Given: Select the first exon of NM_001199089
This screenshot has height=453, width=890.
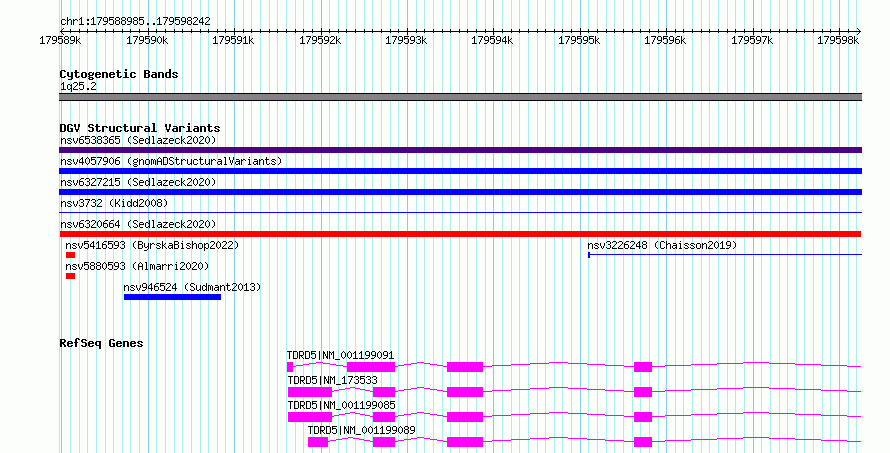Looking at the screenshot, I should click(x=318, y=442).
